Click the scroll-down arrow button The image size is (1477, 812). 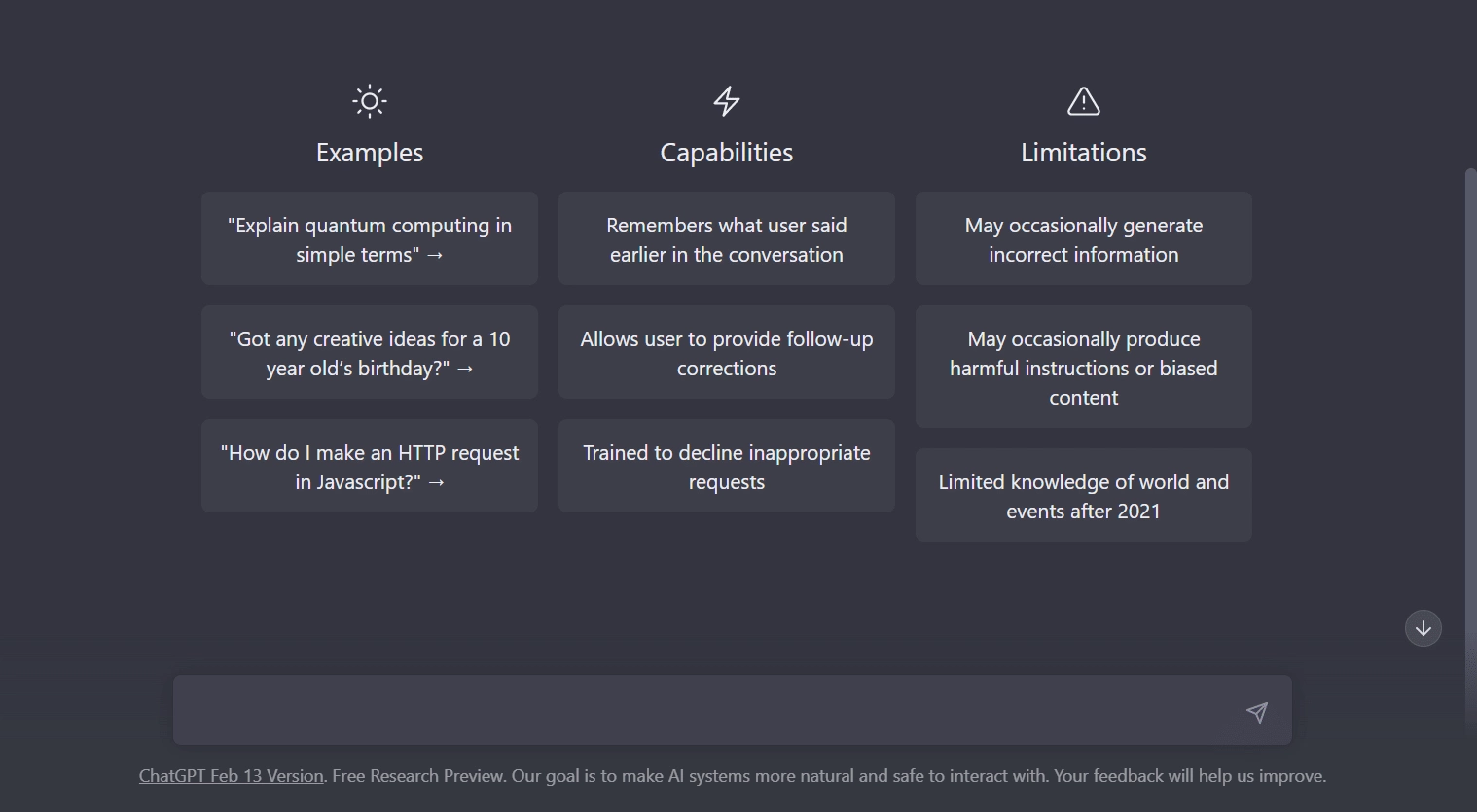(x=1423, y=628)
